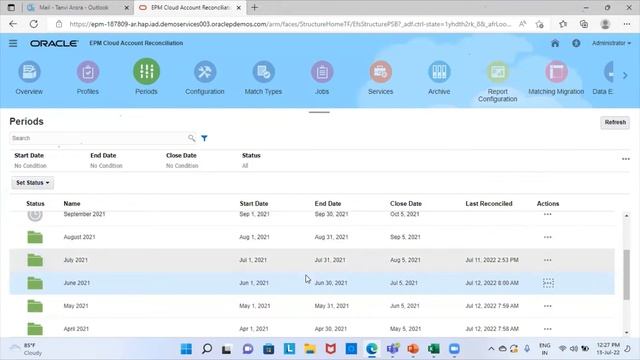Screen dimensions: 640x360
Task: Add page to browser favorites
Action: pyautogui.click(x=540, y=24)
